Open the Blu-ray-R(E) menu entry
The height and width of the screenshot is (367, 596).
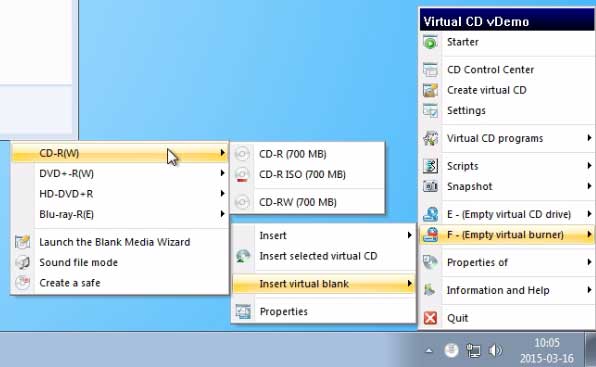pos(120,215)
